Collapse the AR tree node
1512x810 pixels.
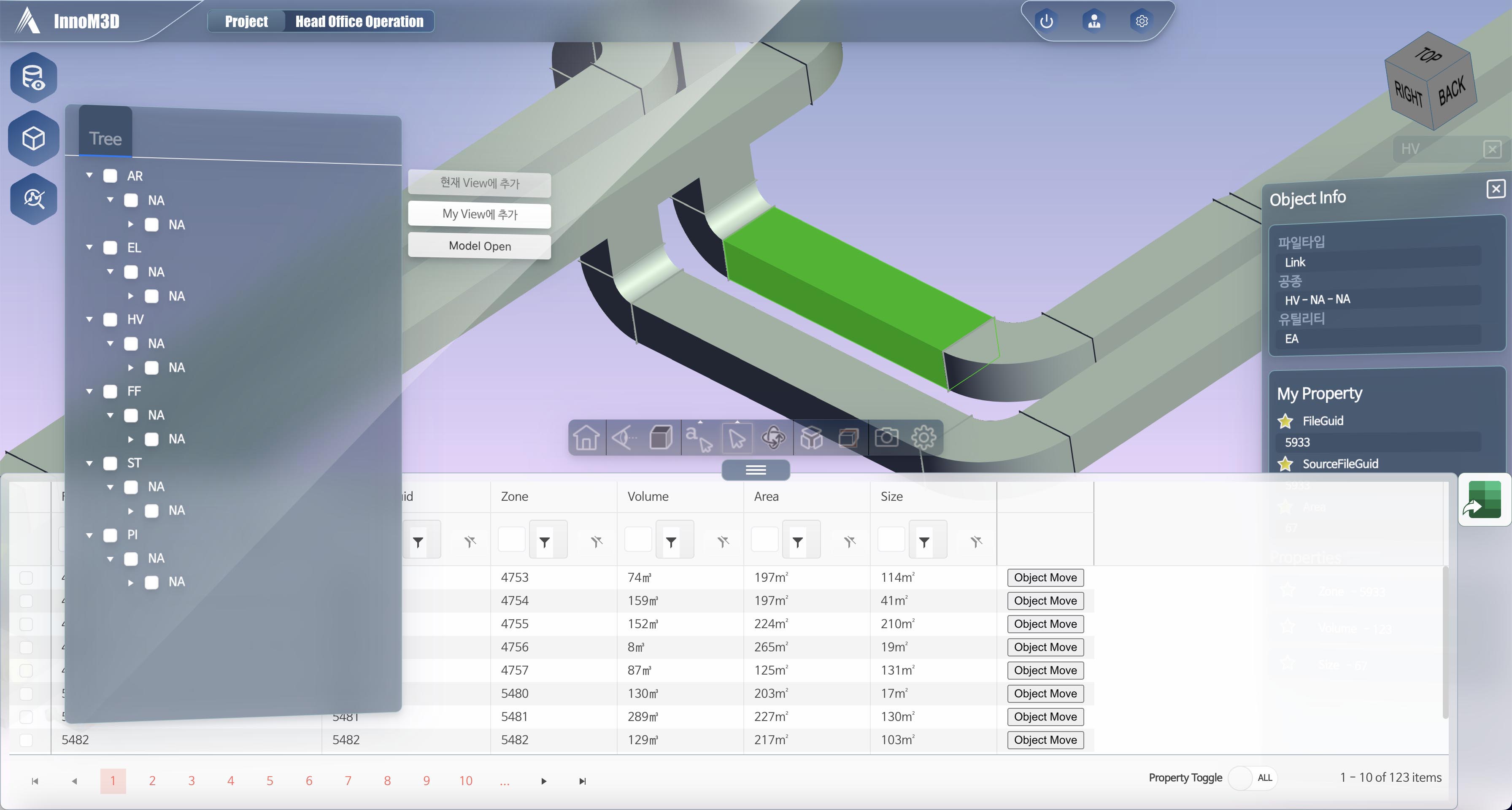coord(89,175)
